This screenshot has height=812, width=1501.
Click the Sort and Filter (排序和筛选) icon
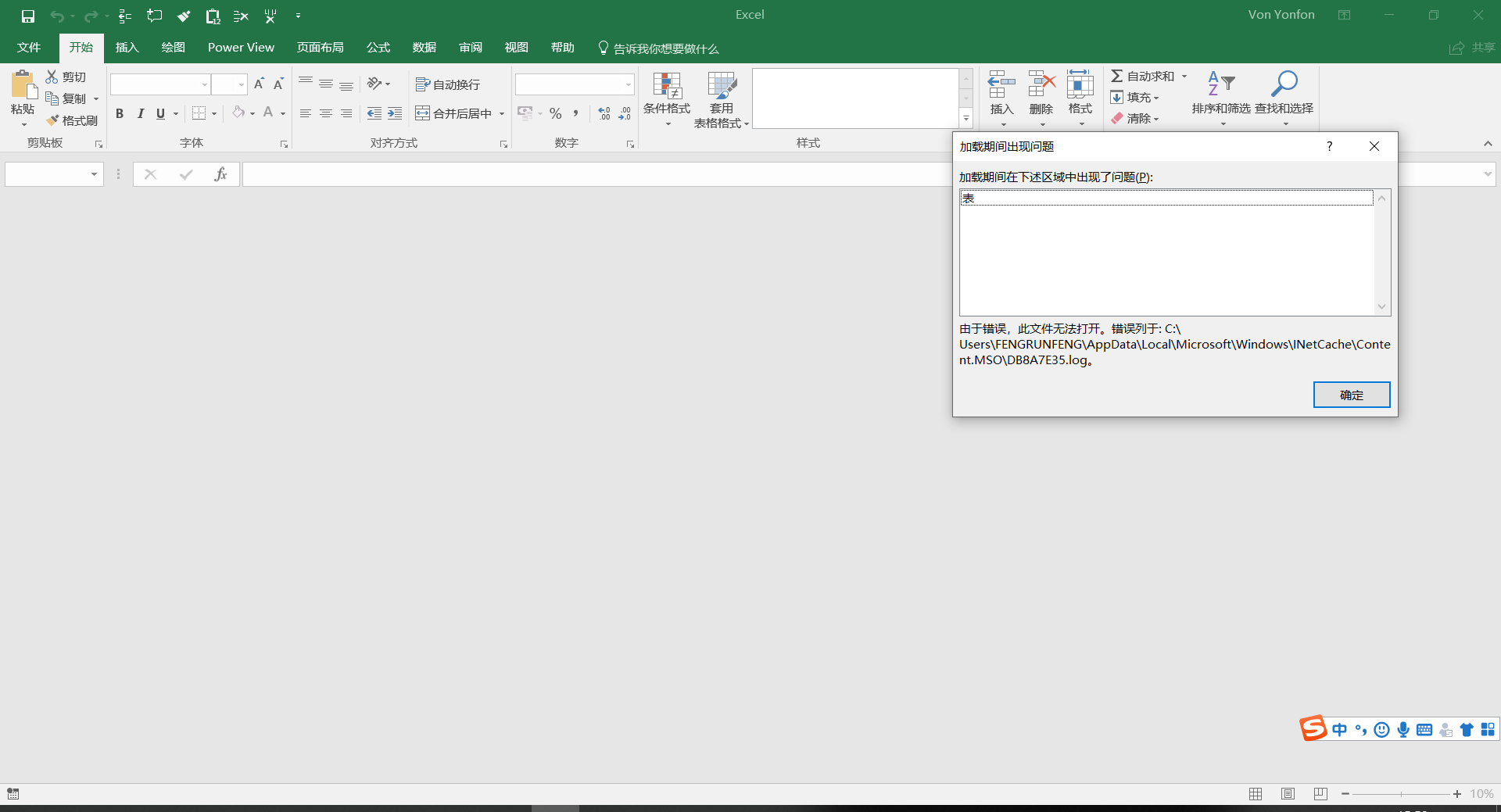[1220, 84]
